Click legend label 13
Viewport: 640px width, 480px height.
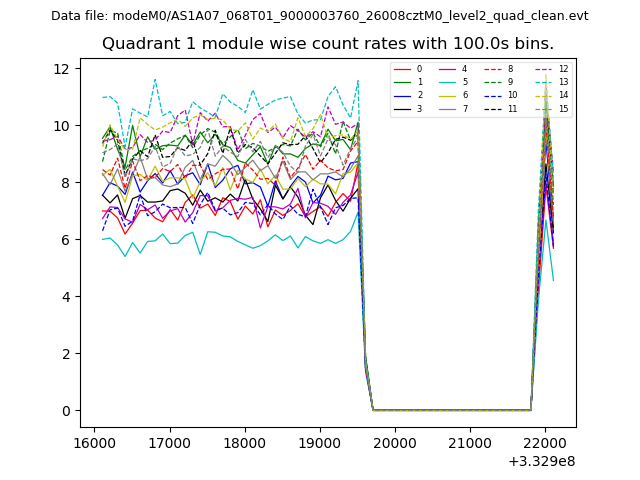click(x=563, y=82)
